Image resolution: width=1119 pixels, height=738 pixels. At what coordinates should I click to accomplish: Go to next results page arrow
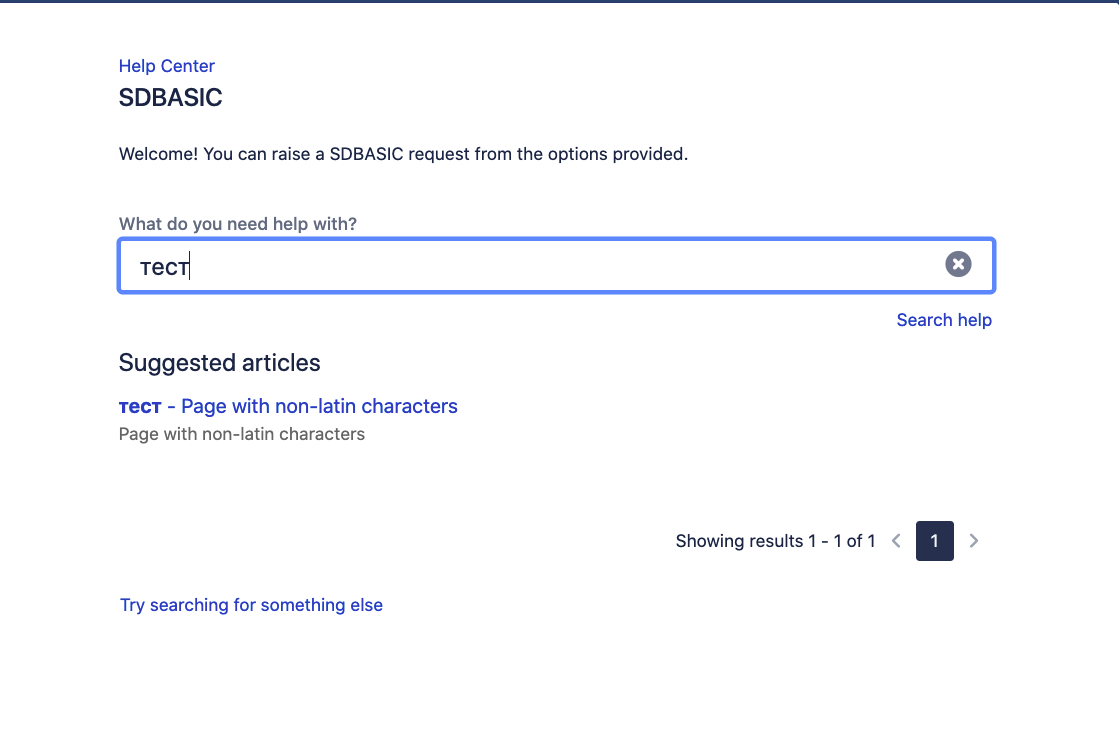(x=973, y=541)
